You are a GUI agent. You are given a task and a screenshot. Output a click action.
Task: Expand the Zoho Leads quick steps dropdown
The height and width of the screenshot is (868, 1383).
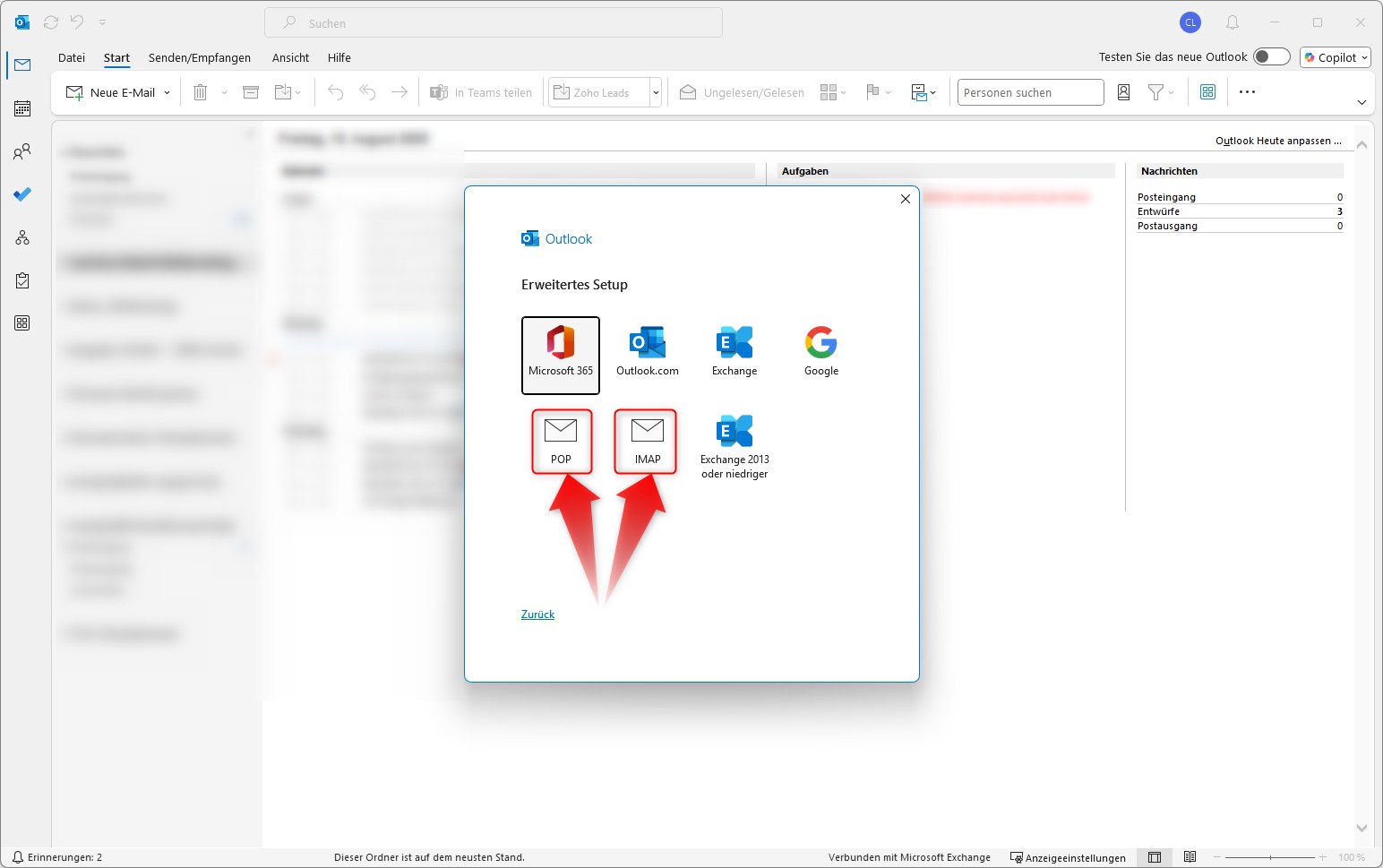point(656,93)
